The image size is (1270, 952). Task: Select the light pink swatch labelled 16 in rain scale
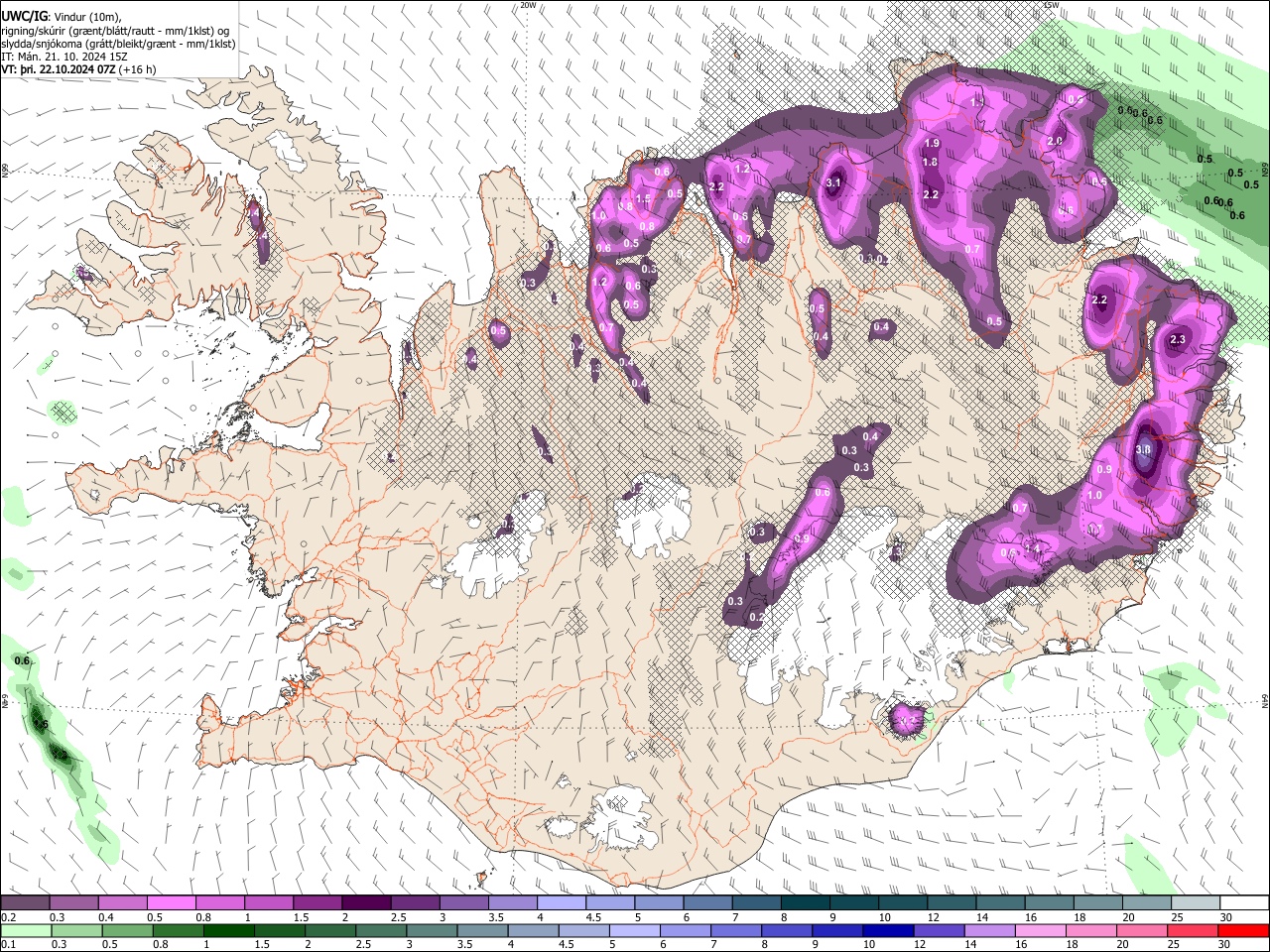(x=1041, y=930)
